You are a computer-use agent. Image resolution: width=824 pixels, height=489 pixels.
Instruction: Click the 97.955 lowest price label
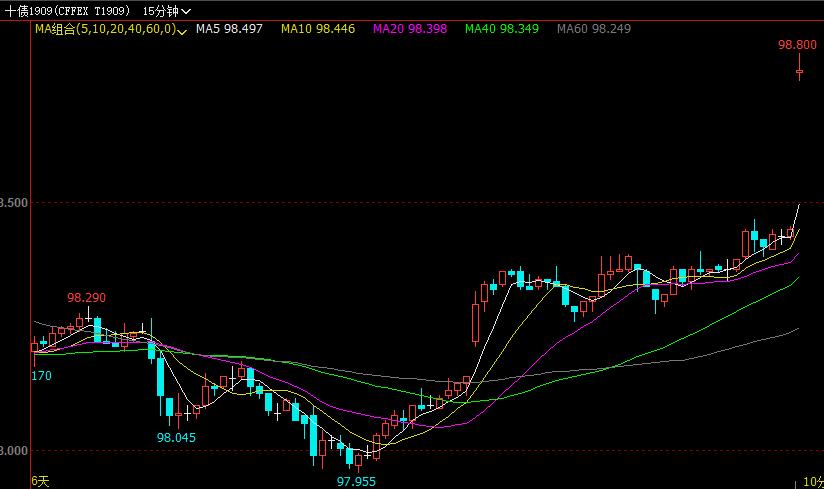point(356,481)
